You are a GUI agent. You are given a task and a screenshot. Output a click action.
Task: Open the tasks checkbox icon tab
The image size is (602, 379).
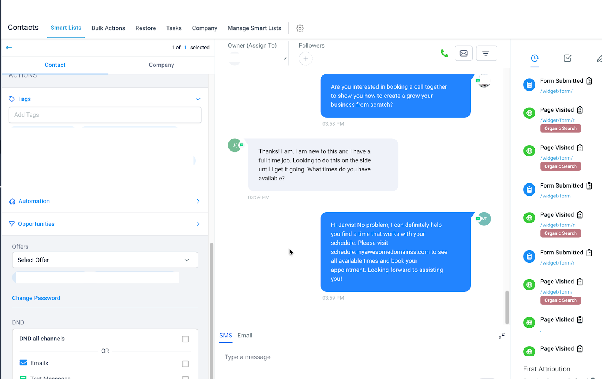pos(567,58)
